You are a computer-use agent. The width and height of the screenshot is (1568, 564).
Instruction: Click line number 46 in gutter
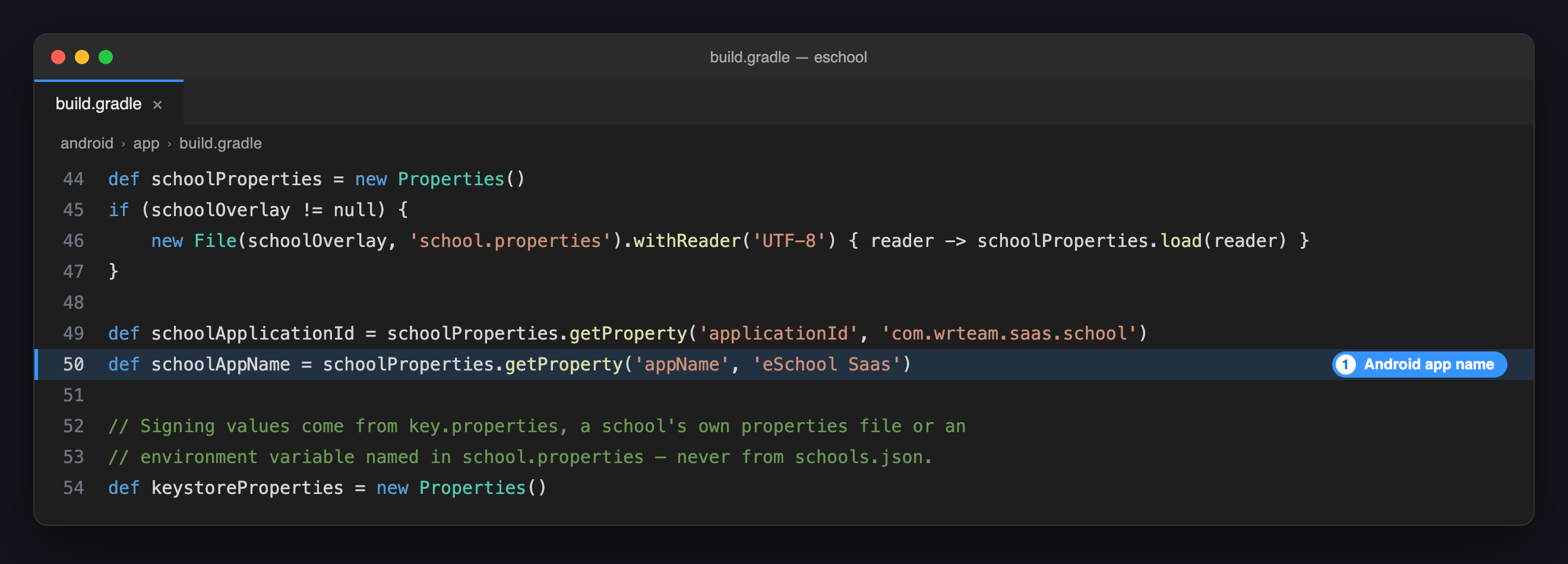(74, 241)
